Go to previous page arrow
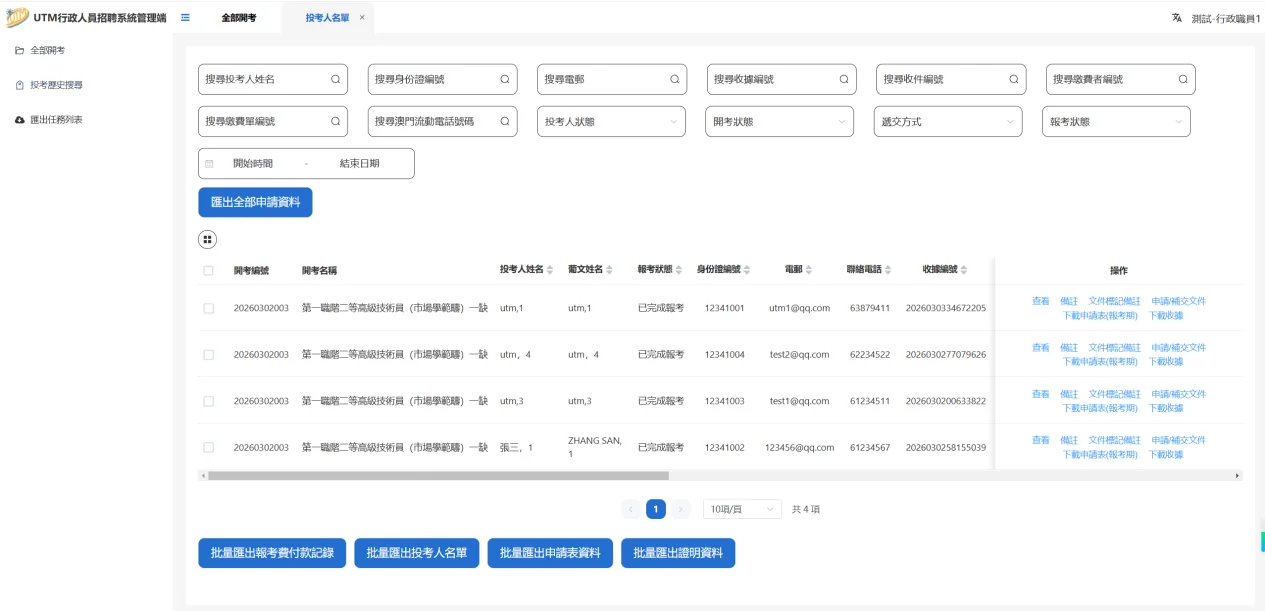 tap(631, 509)
